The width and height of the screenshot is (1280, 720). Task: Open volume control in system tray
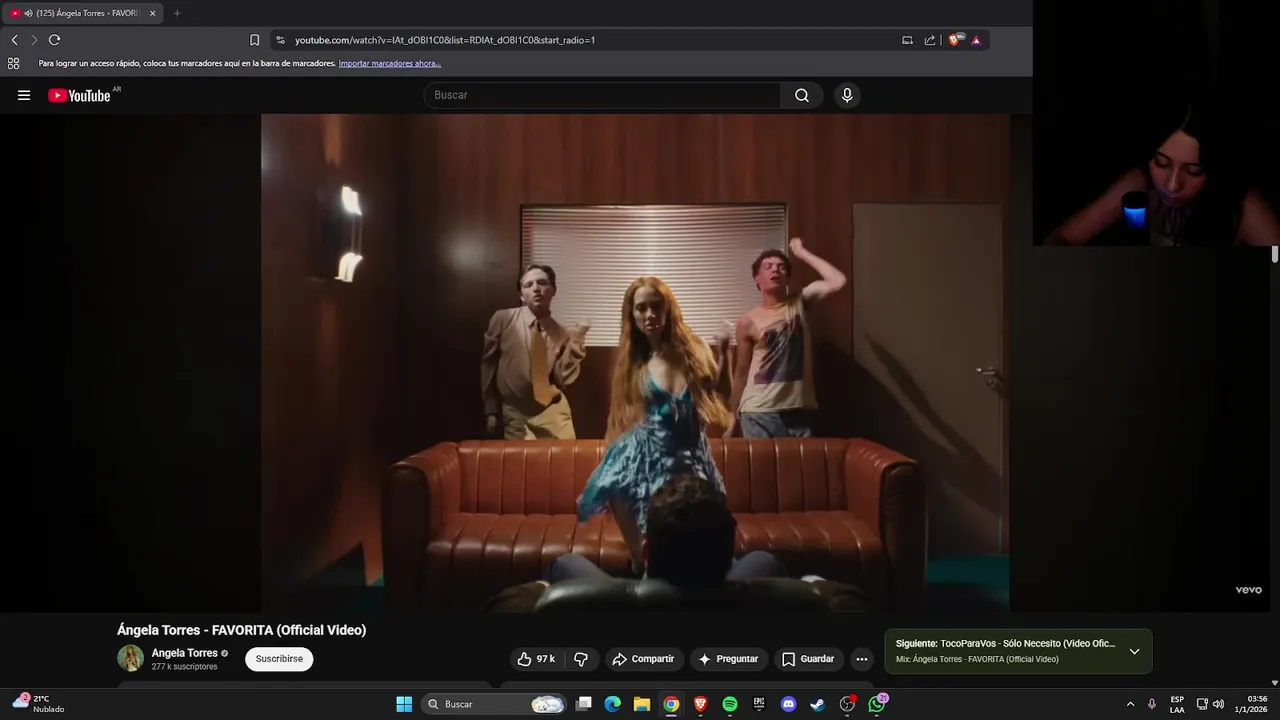[x=1218, y=704]
